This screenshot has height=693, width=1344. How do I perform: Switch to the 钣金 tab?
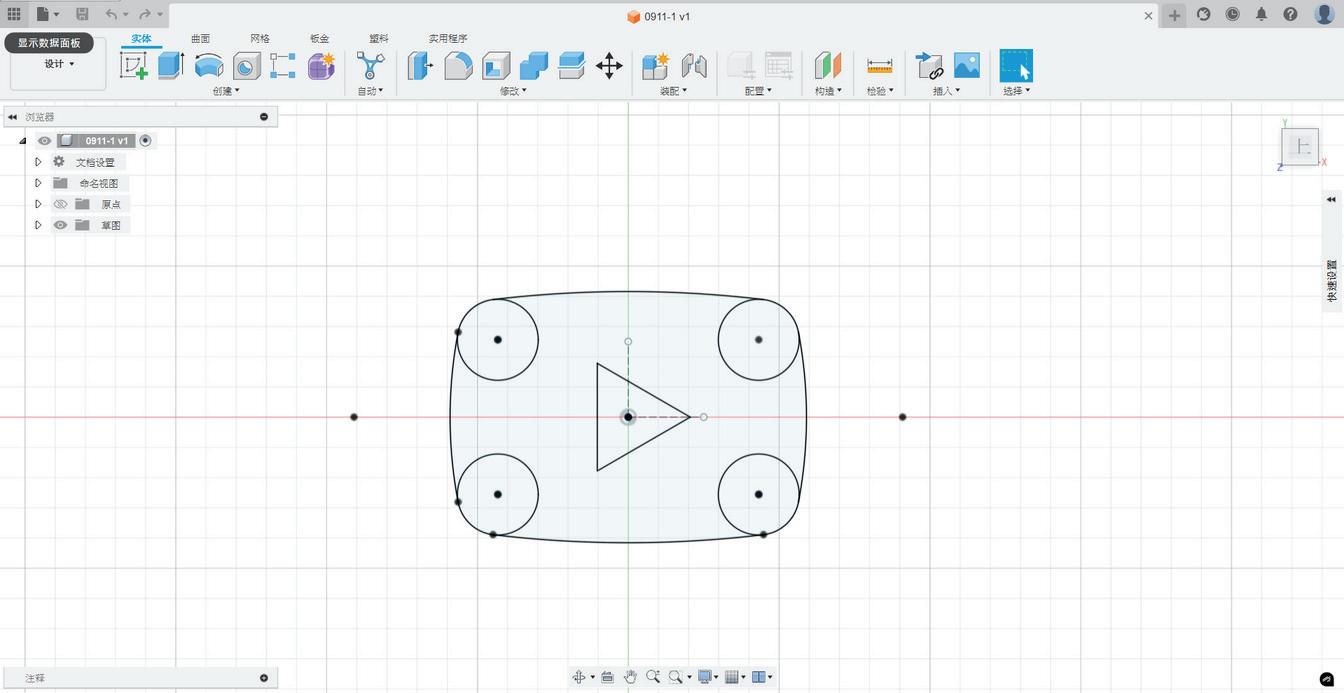coord(319,39)
